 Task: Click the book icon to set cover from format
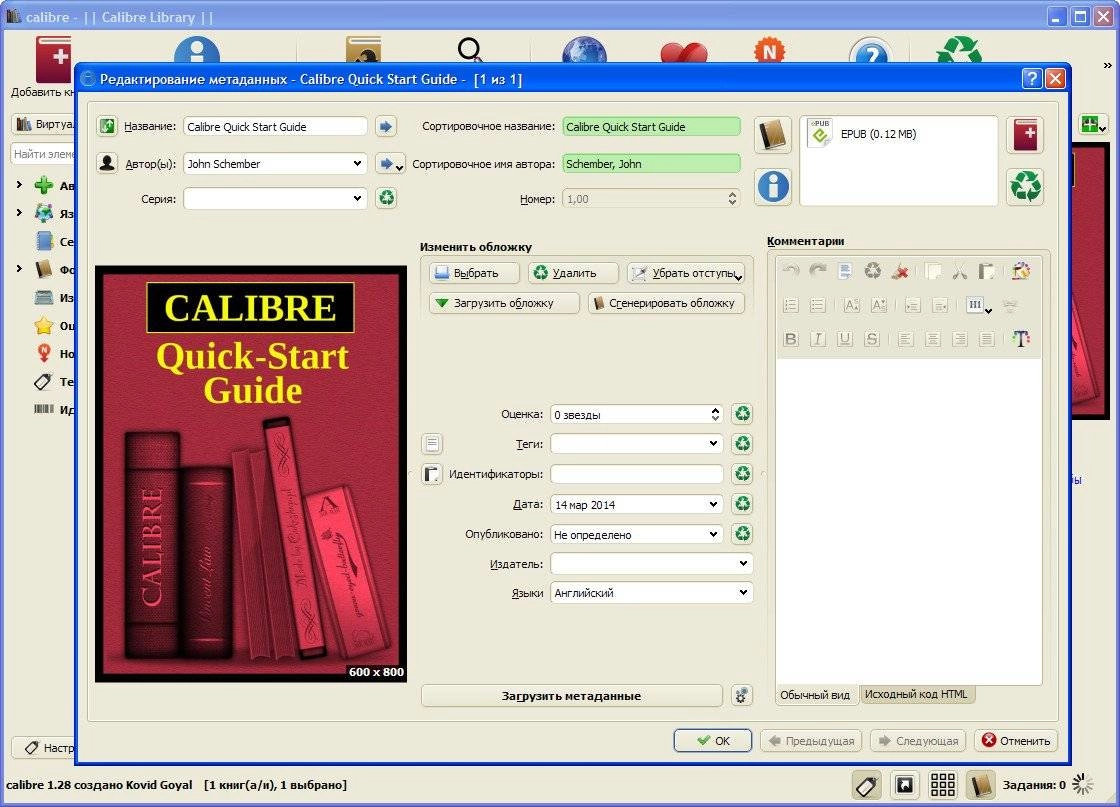(772, 134)
